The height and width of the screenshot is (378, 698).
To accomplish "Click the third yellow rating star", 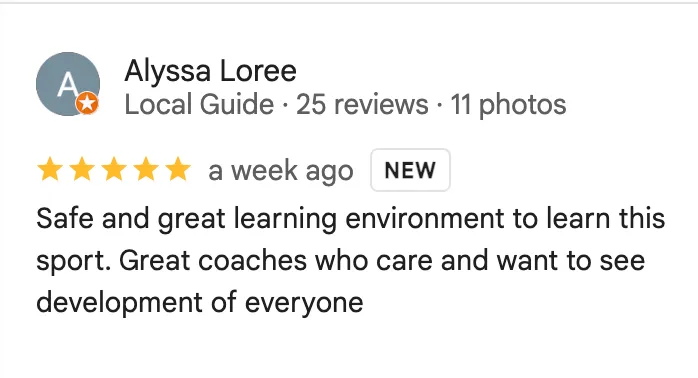I will point(114,169).
